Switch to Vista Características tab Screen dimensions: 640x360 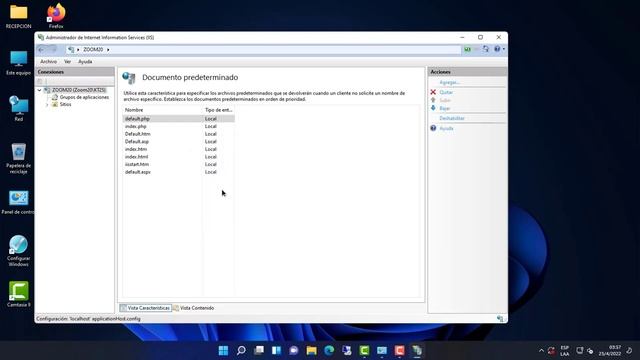click(x=145, y=308)
